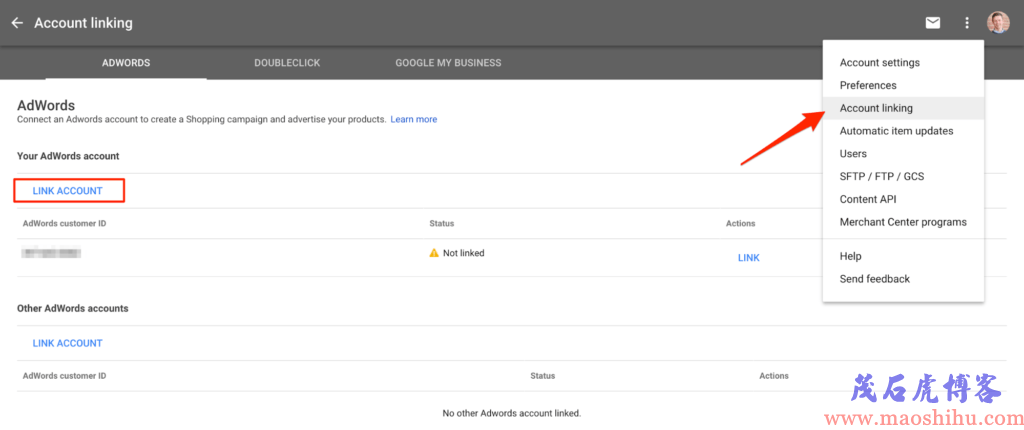Viewport: 1024px width, 430px height.
Task: Choose Users in the menu
Action: click(x=903, y=154)
